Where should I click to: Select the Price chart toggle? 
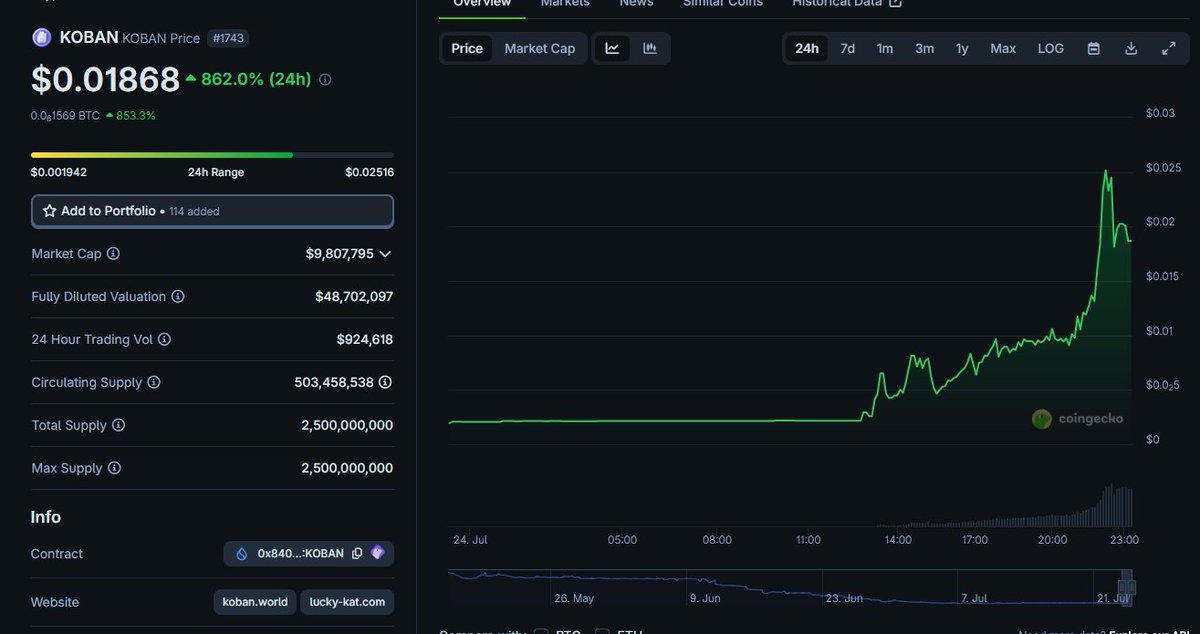tap(467, 48)
